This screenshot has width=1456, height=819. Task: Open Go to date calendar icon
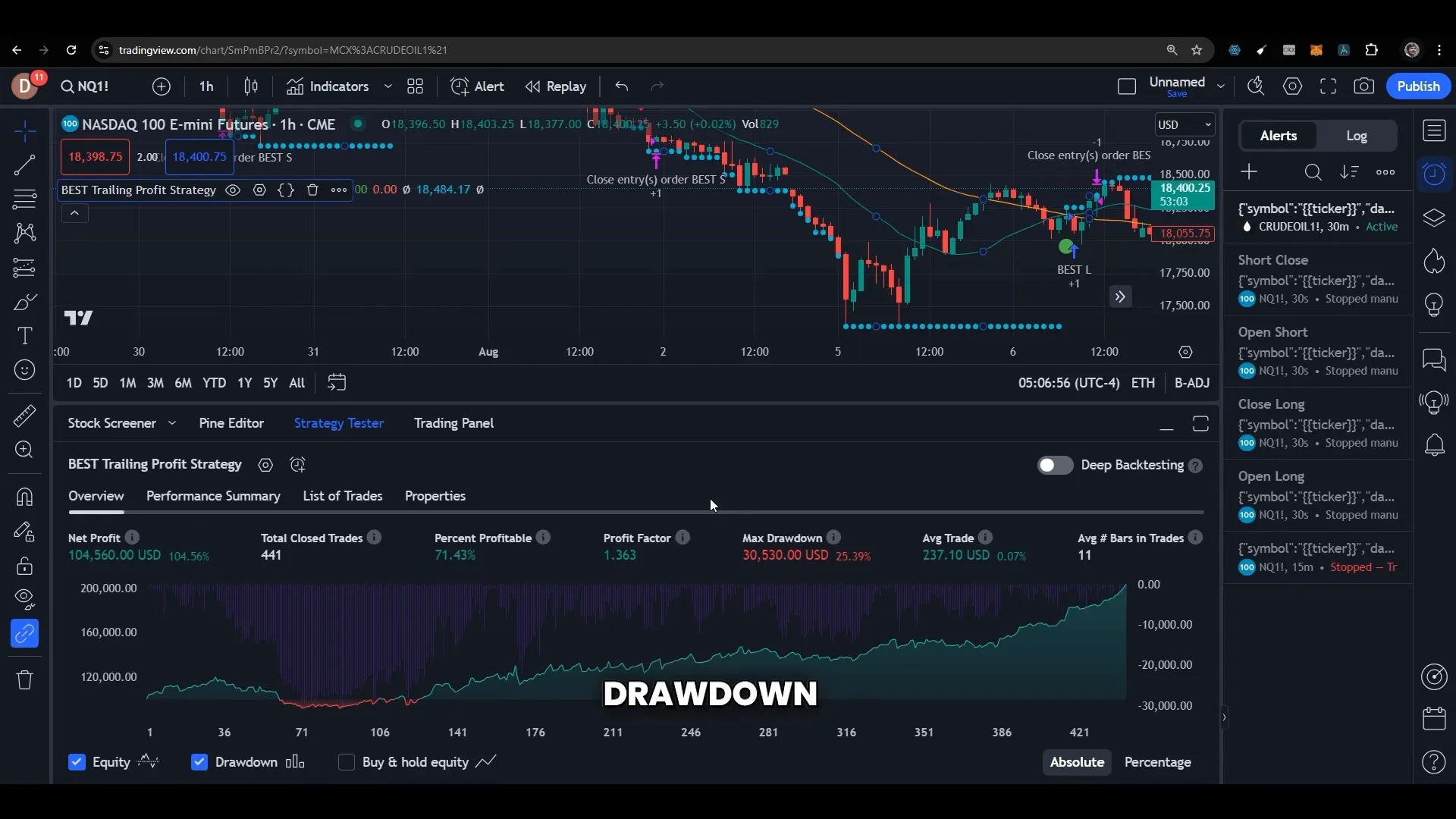pyautogui.click(x=337, y=383)
